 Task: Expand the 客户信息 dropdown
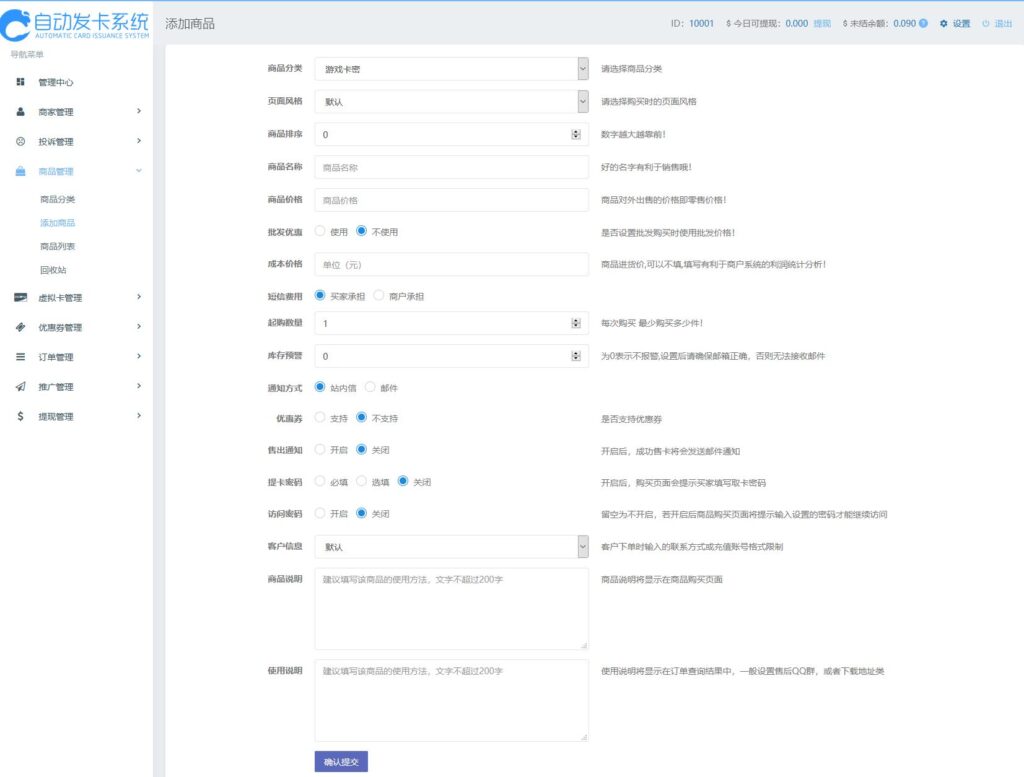point(451,547)
